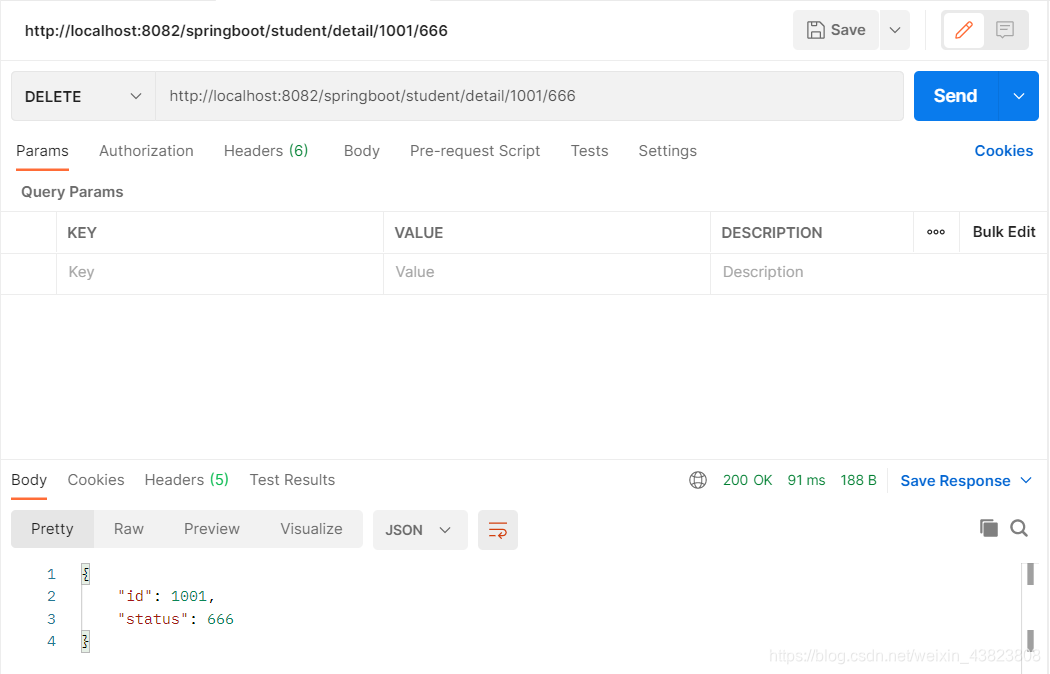1050x674 pixels.
Task: Click the Save button with disk icon
Action: click(836, 30)
